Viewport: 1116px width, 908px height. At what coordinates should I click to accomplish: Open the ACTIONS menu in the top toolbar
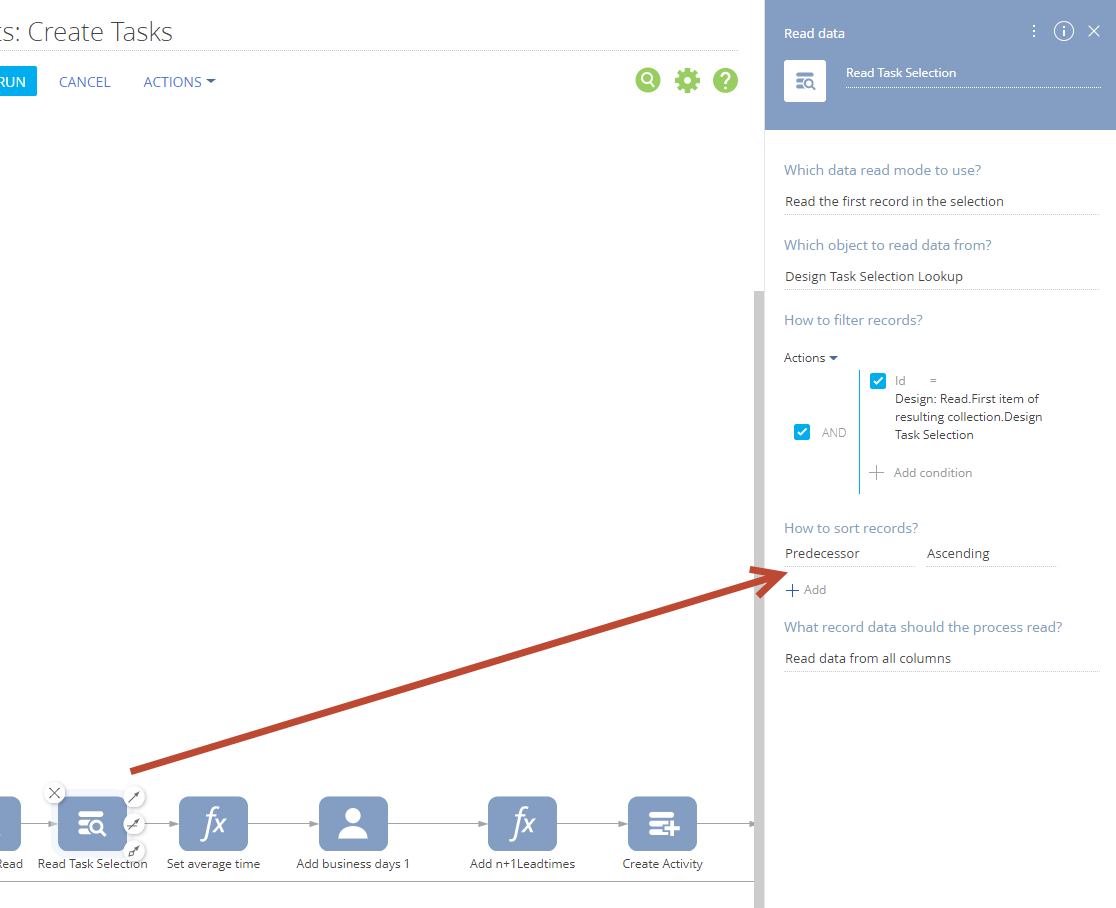click(178, 82)
